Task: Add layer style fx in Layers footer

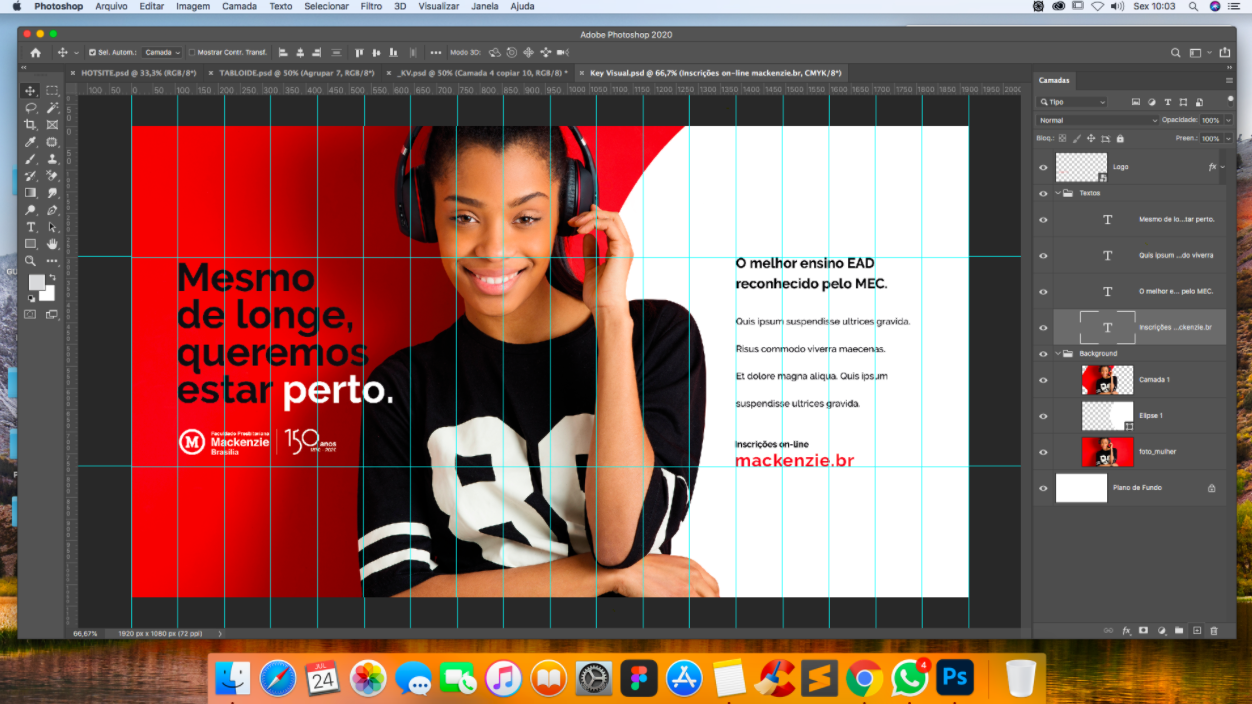Action: (1126, 631)
